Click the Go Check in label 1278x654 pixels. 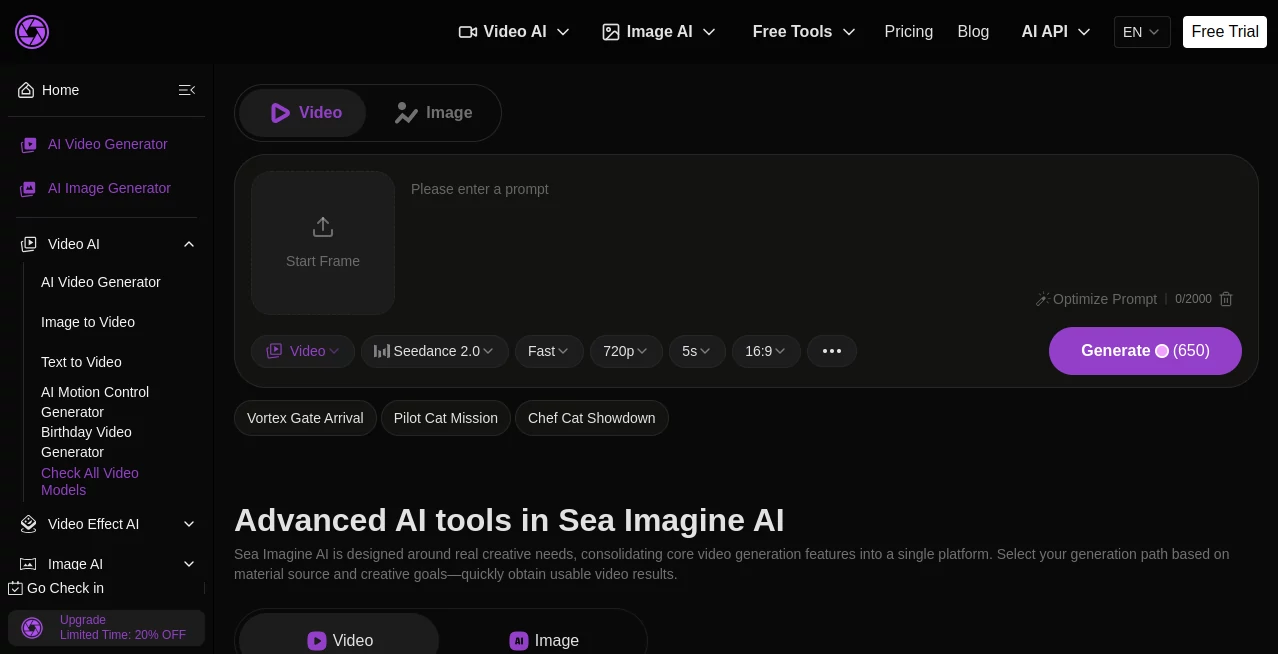(65, 588)
